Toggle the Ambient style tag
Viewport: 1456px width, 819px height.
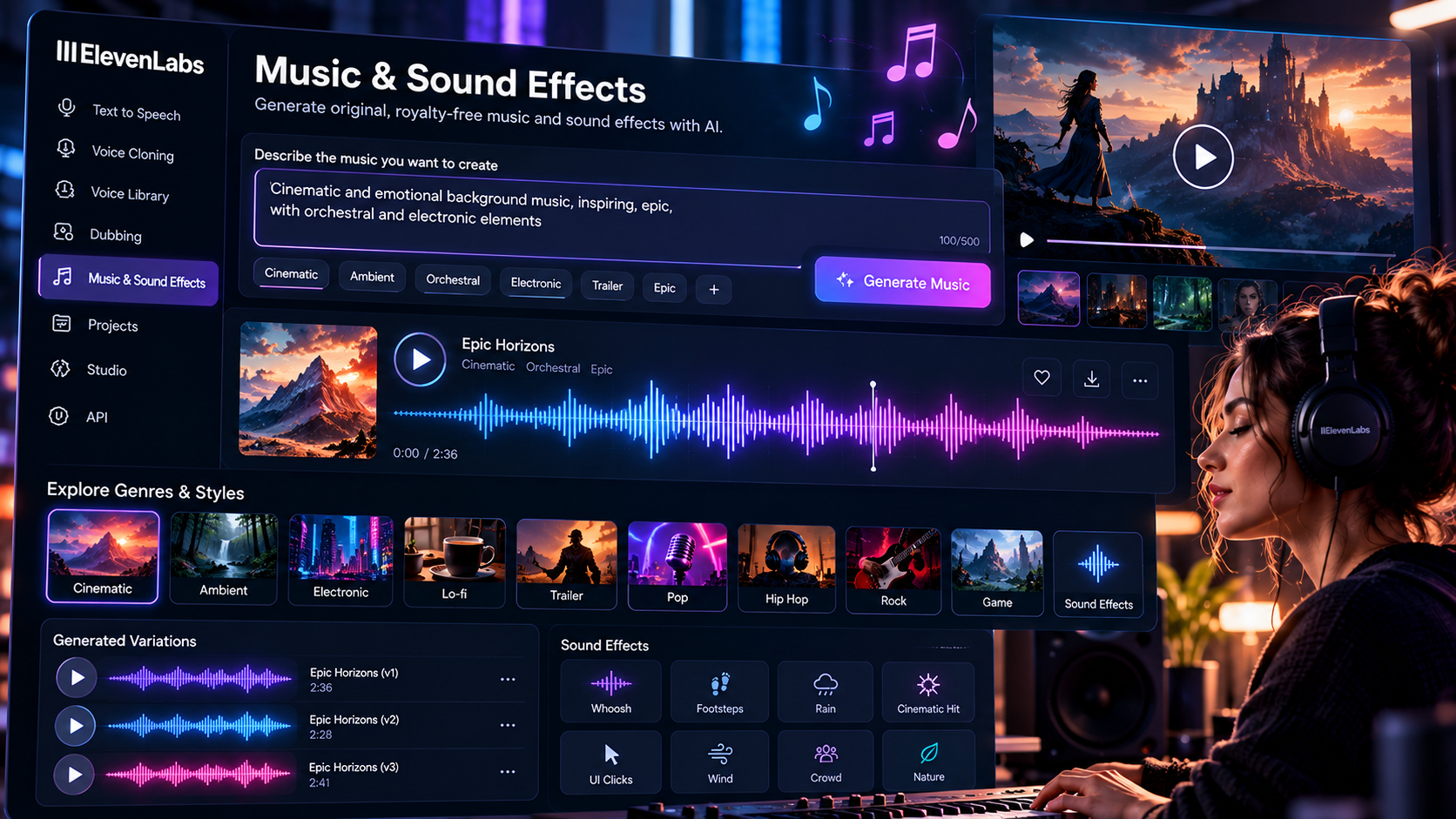pos(372,277)
